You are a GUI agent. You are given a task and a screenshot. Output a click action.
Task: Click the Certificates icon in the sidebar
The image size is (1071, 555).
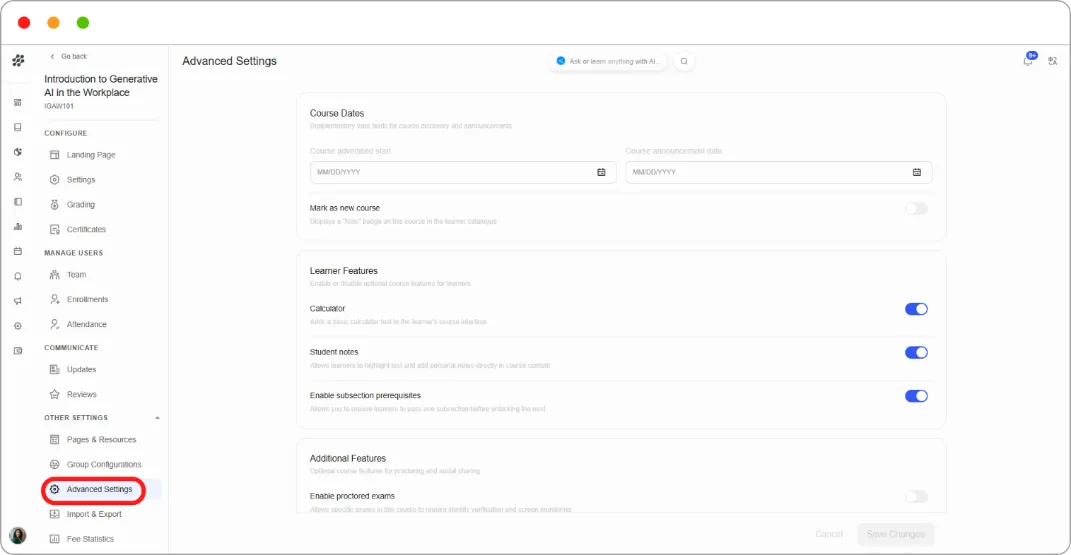click(x=55, y=229)
